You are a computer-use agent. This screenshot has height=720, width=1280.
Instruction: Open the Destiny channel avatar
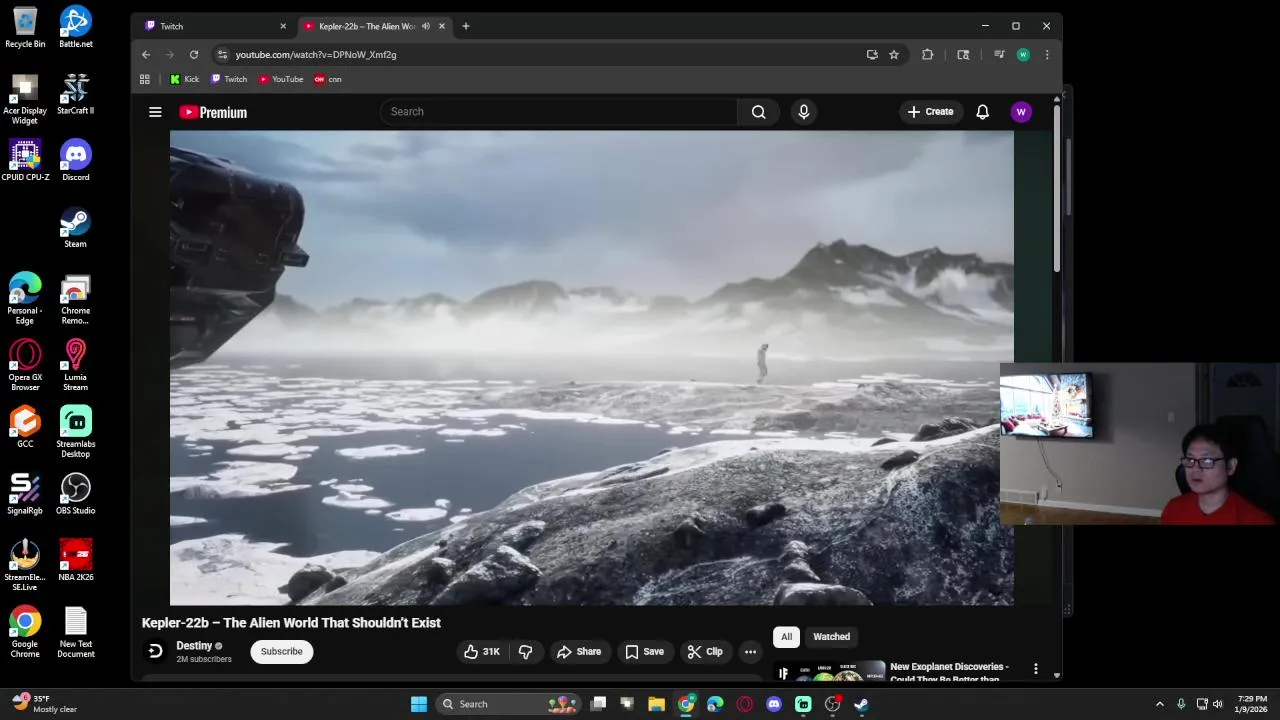tap(155, 652)
